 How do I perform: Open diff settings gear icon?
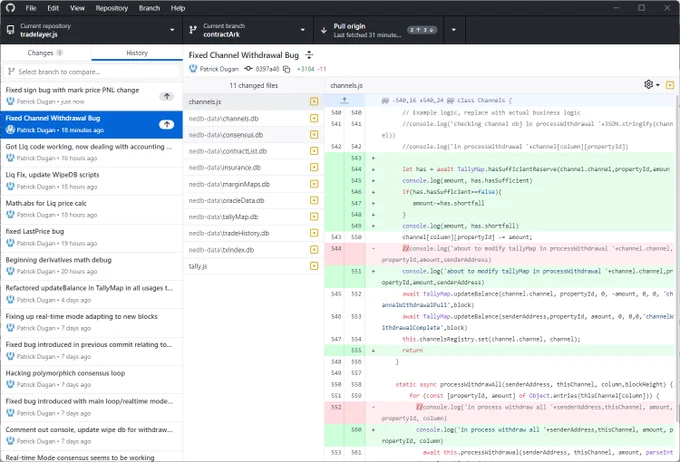coord(651,85)
